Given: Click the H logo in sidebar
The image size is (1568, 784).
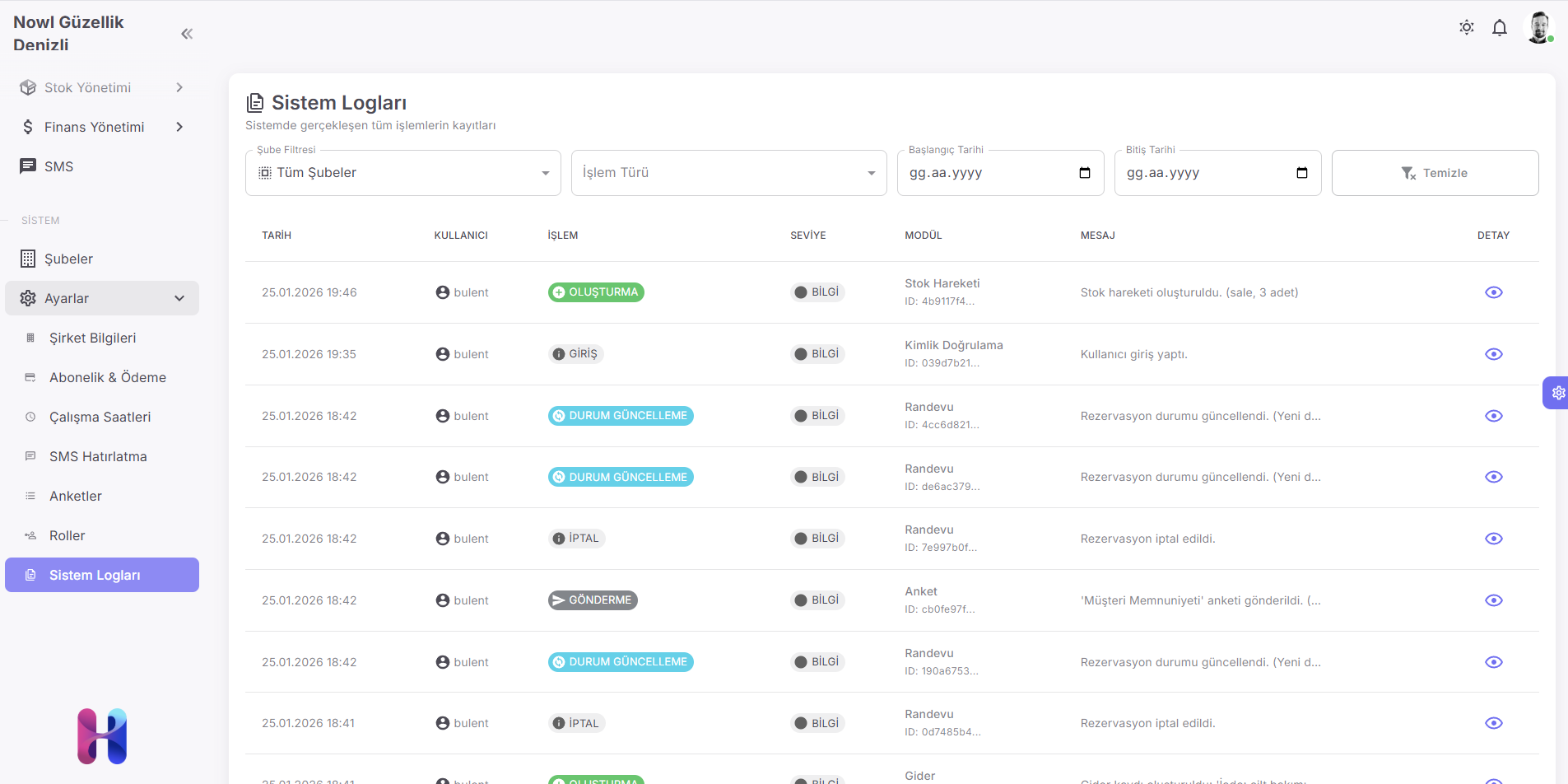Looking at the screenshot, I should [102, 736].
